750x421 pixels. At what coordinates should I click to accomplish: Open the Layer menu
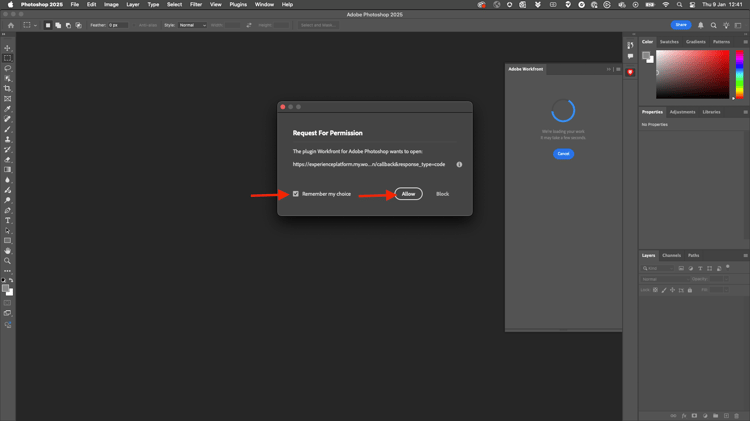pos(132,4)
